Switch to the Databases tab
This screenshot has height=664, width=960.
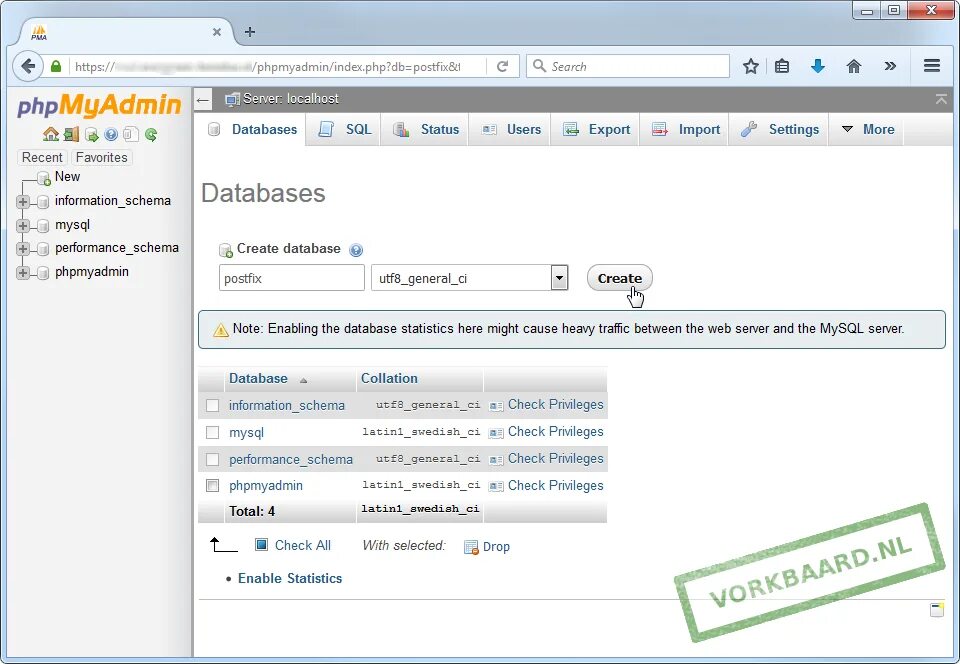click(x=252, y=129)
